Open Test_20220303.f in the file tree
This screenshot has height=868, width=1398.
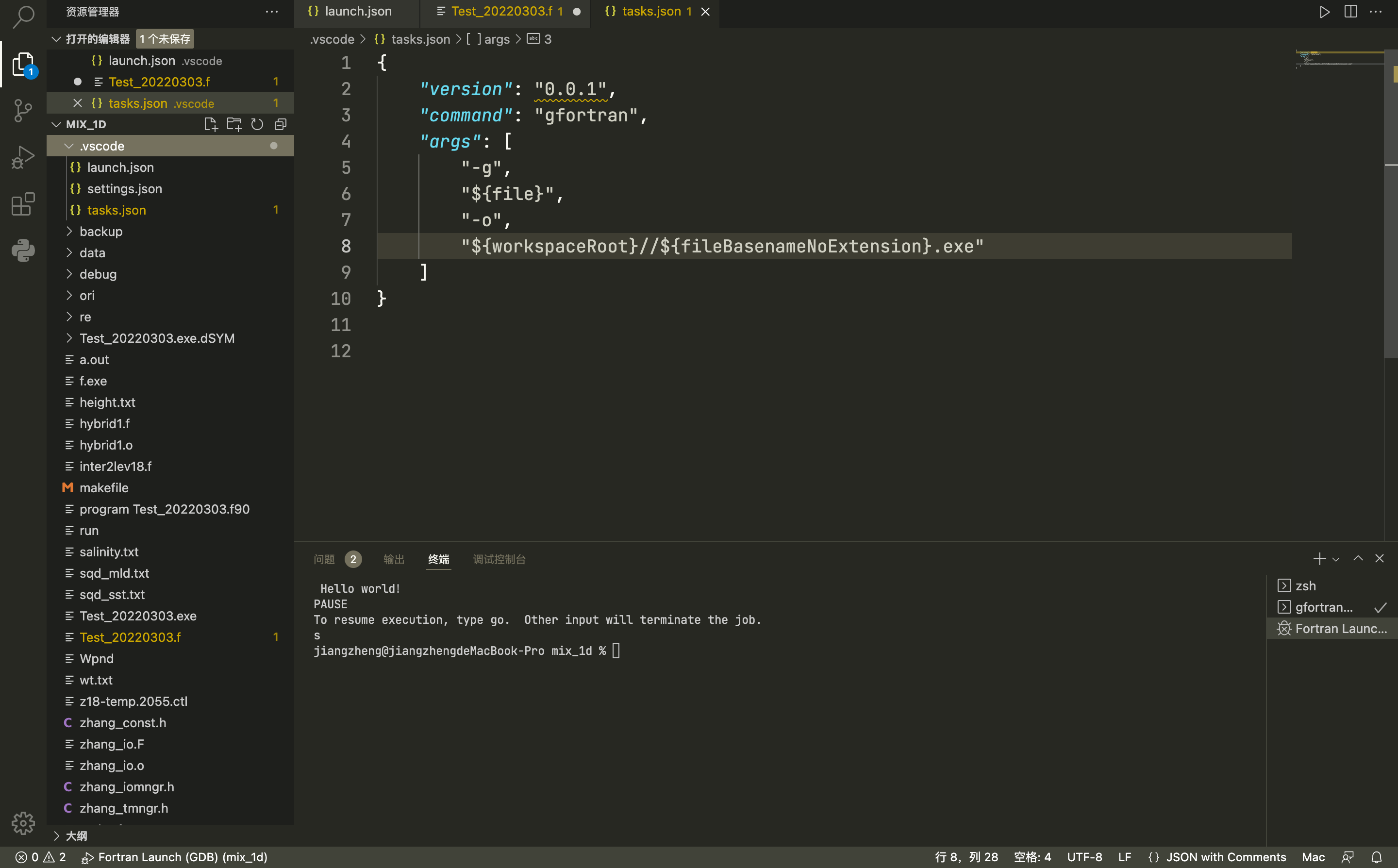point(170,636)
